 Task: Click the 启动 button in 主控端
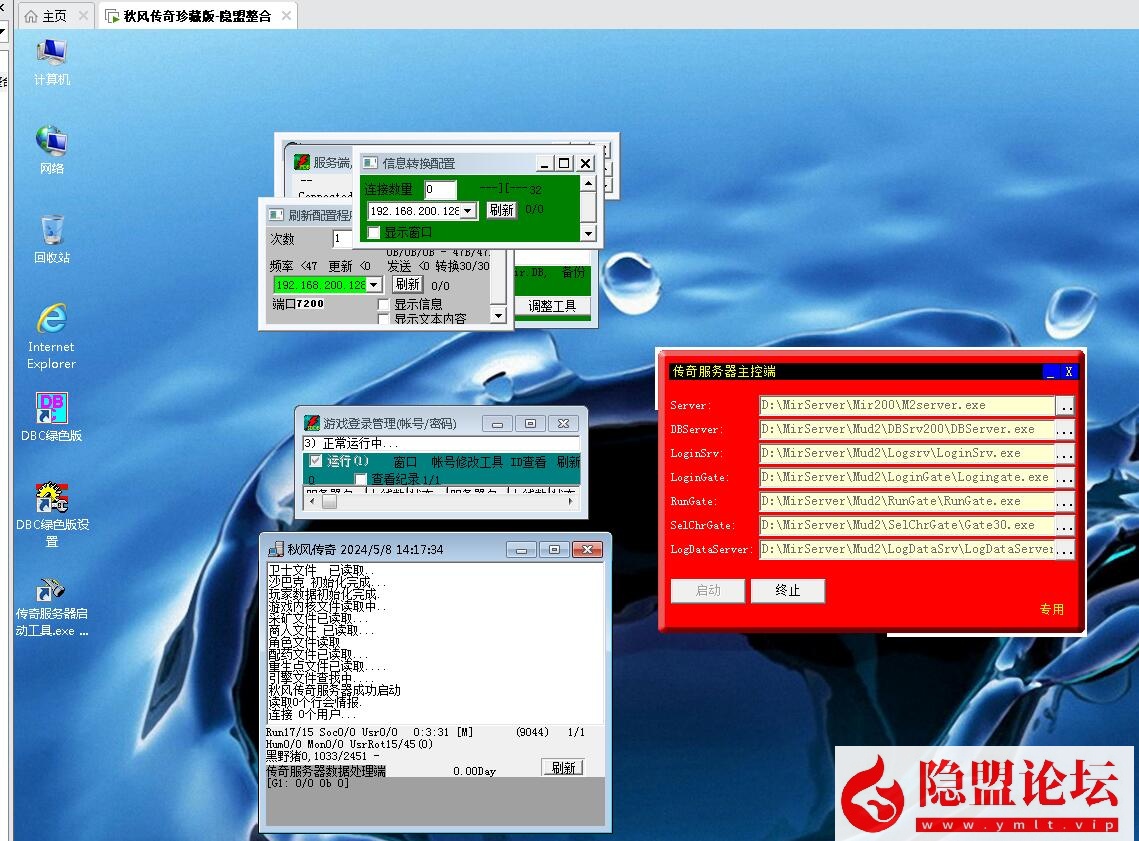point(708,590)
